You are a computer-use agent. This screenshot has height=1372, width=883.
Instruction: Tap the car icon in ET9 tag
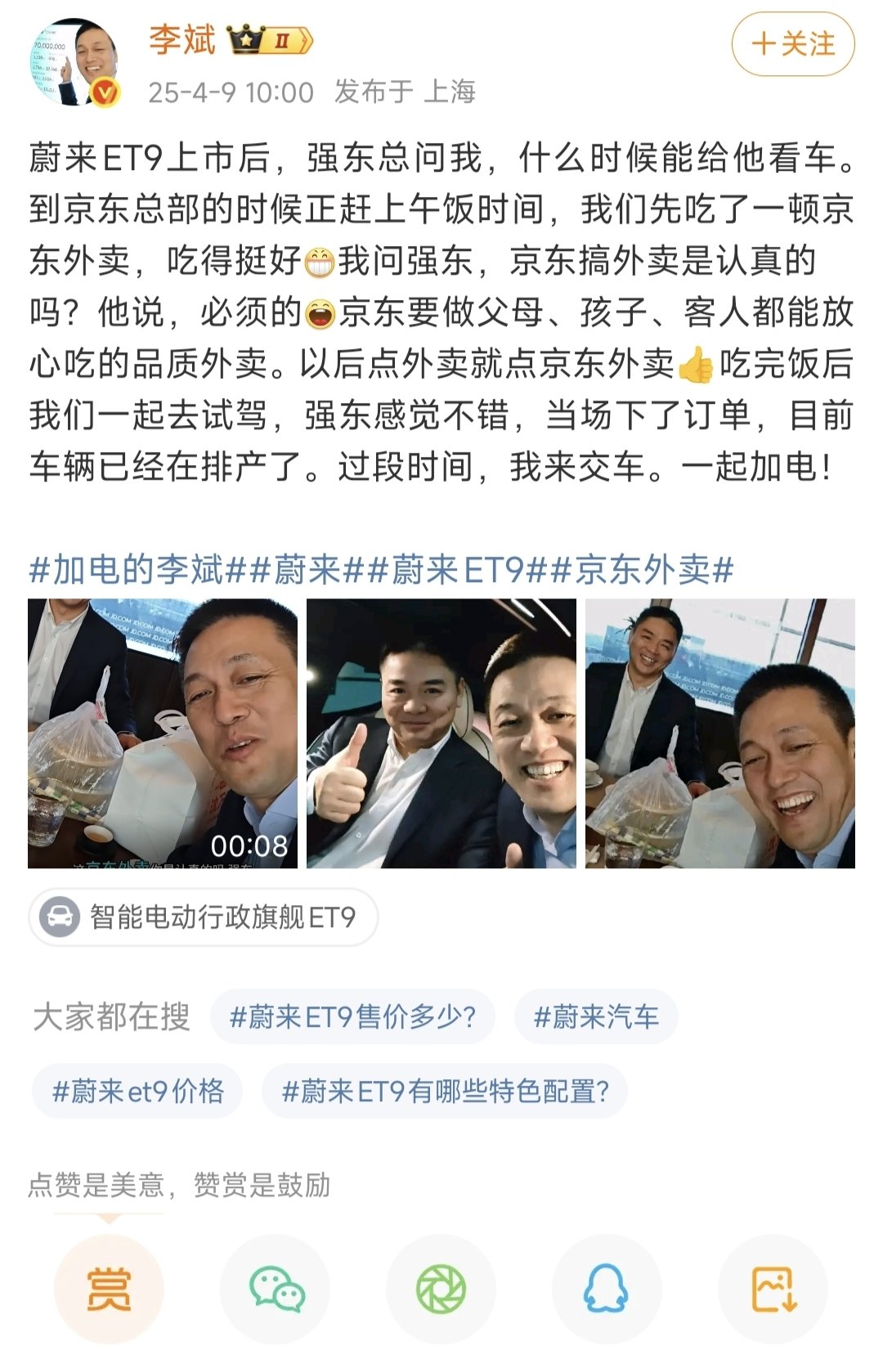[59, 917]
